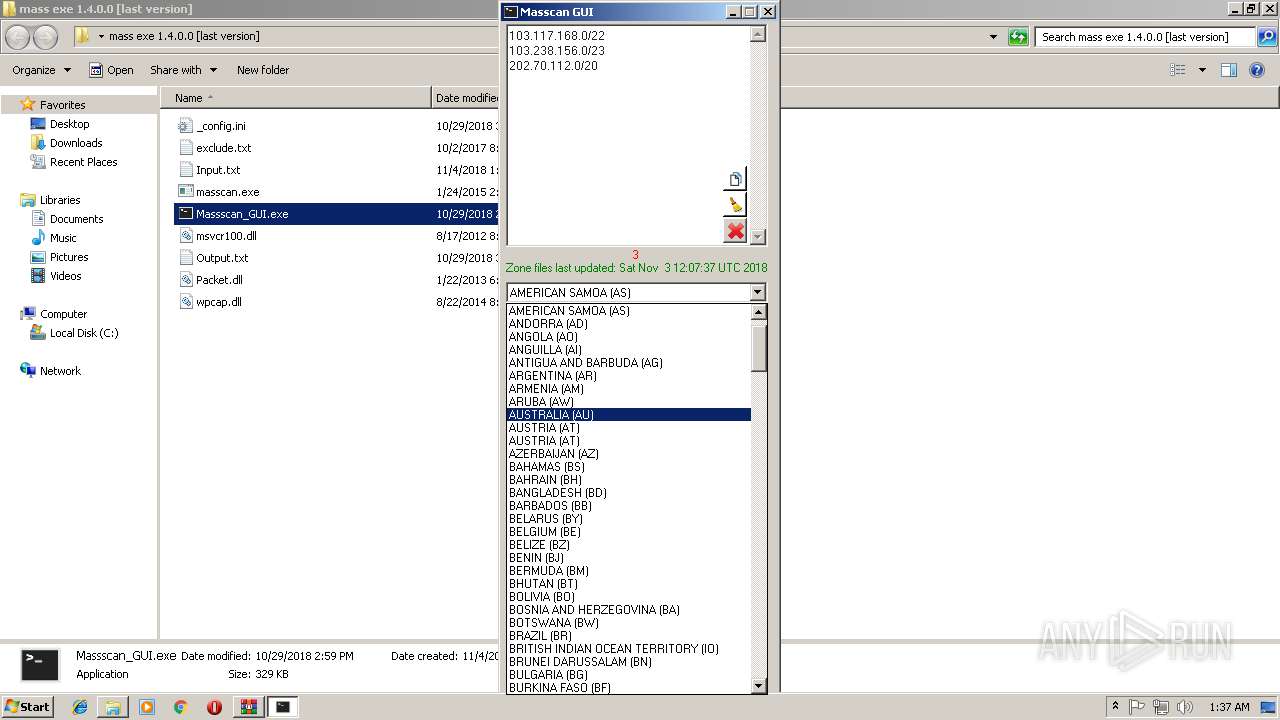
Task: Click the search magnifier icon
Action: tap(1266, 37)
